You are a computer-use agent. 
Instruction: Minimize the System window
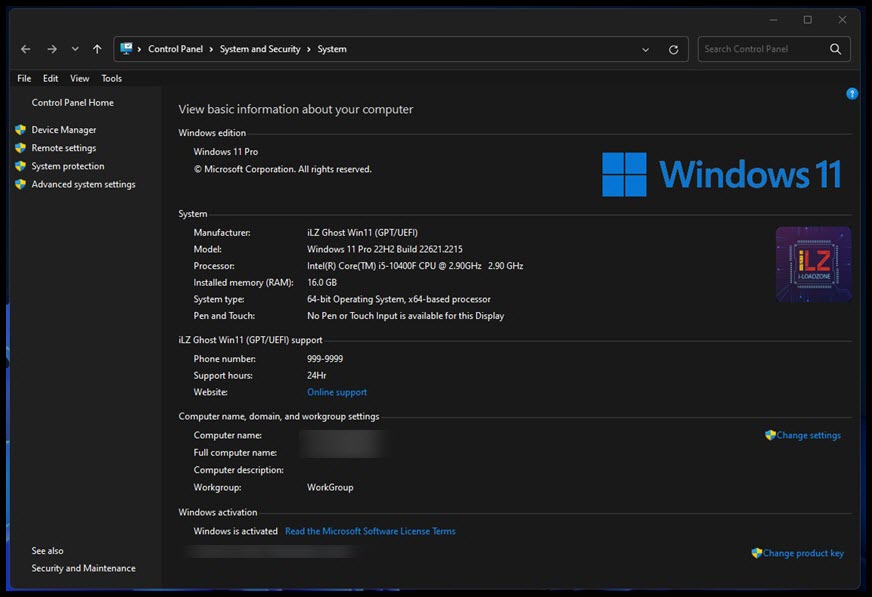[773, 20]
